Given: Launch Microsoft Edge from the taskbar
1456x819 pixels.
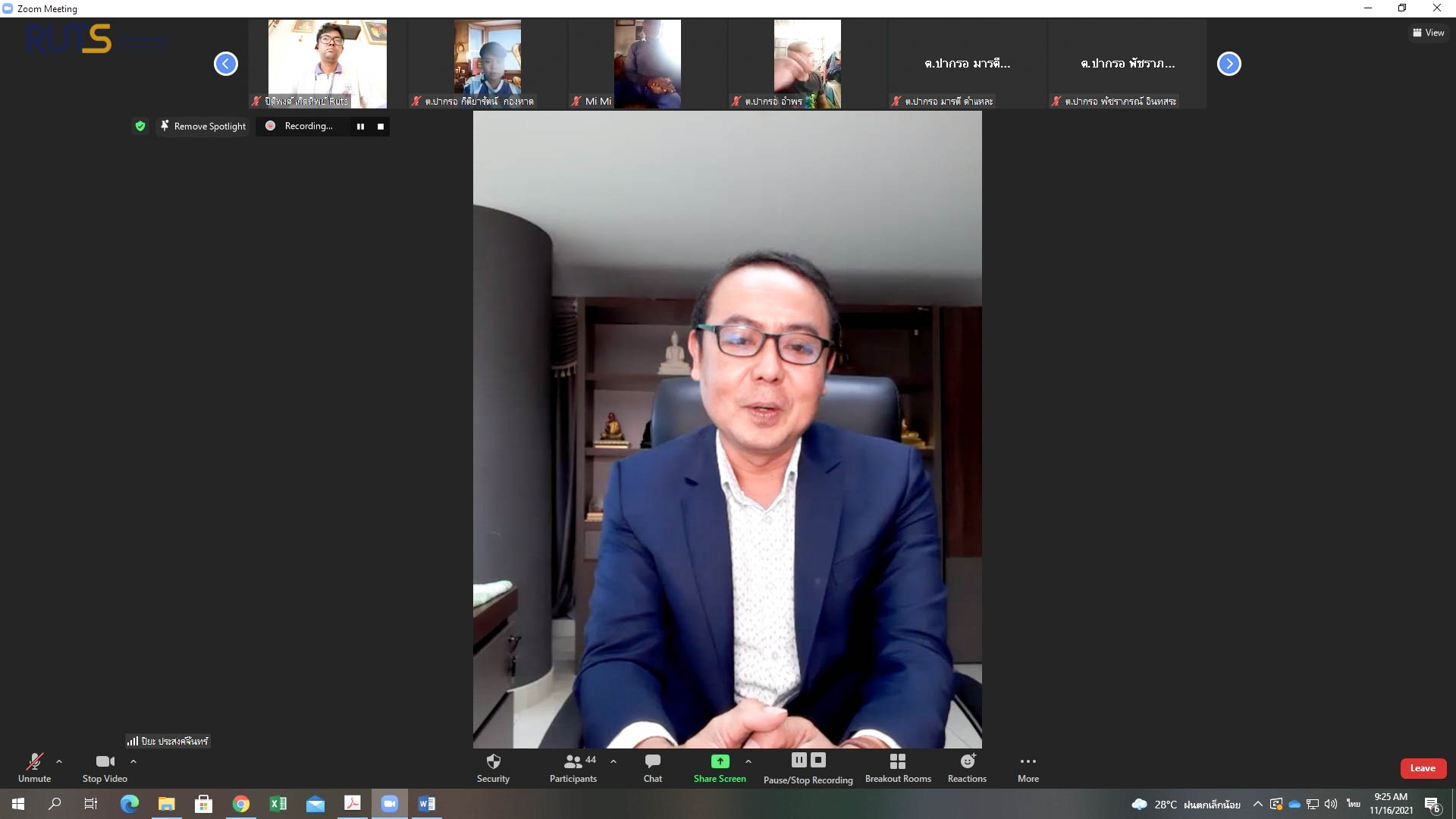Looking at the screenshot, I should coord(130,804).
